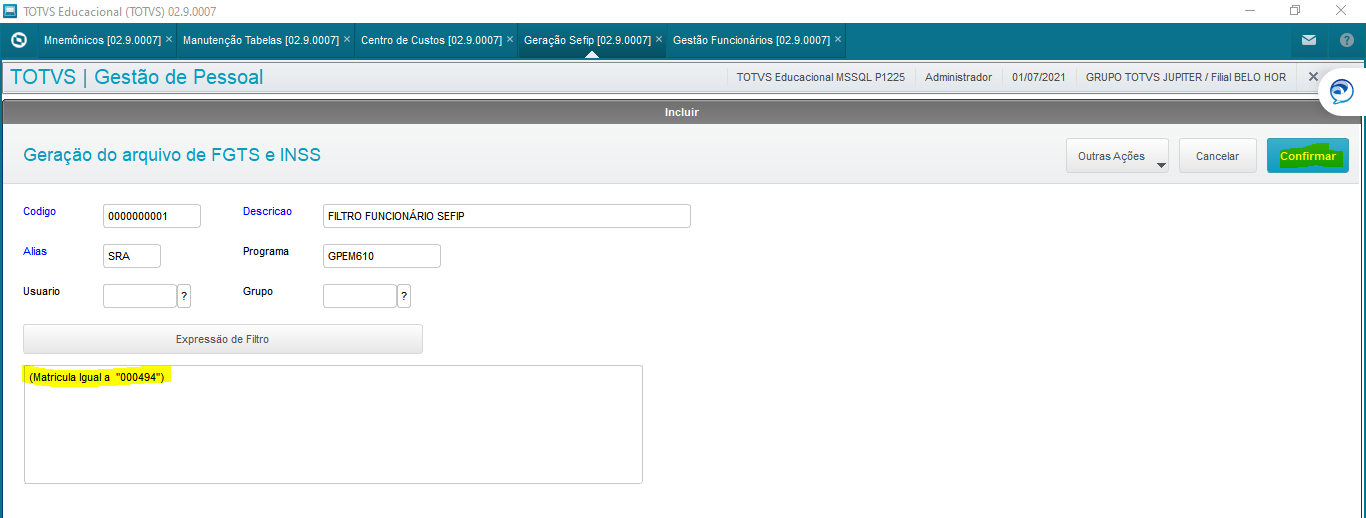Open the help question mark icon
The height and width of the screenshot is (518, 1366).
tap(1346, 41)
